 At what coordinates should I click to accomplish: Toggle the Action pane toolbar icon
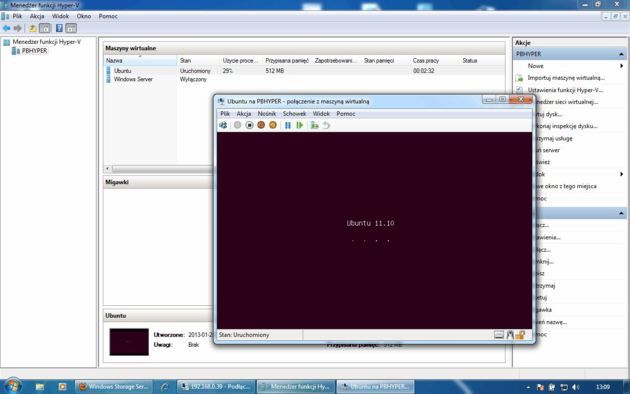[71, 28]
